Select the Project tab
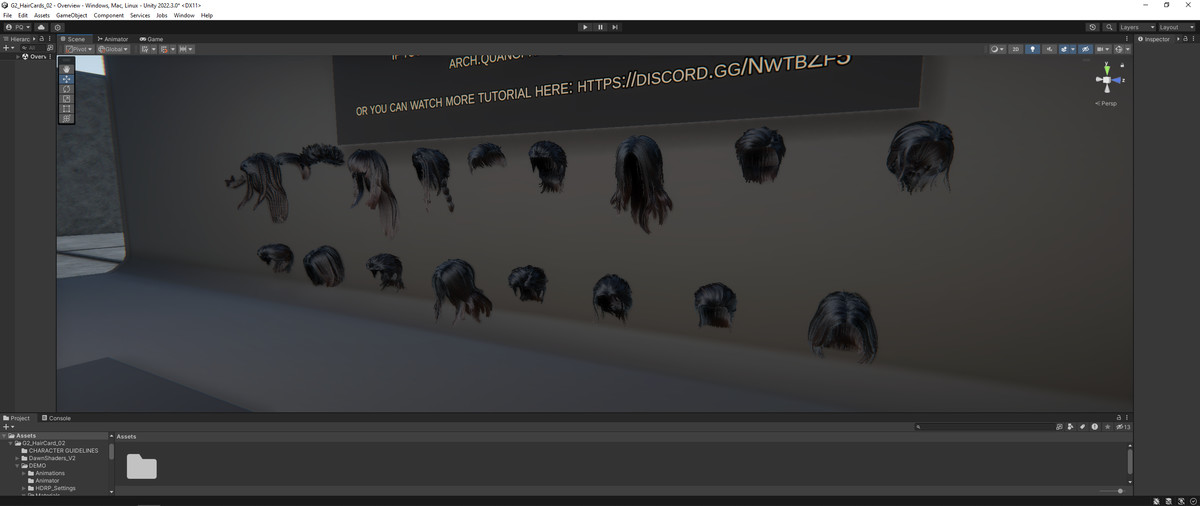The image size is (1200, 506). 17,418
